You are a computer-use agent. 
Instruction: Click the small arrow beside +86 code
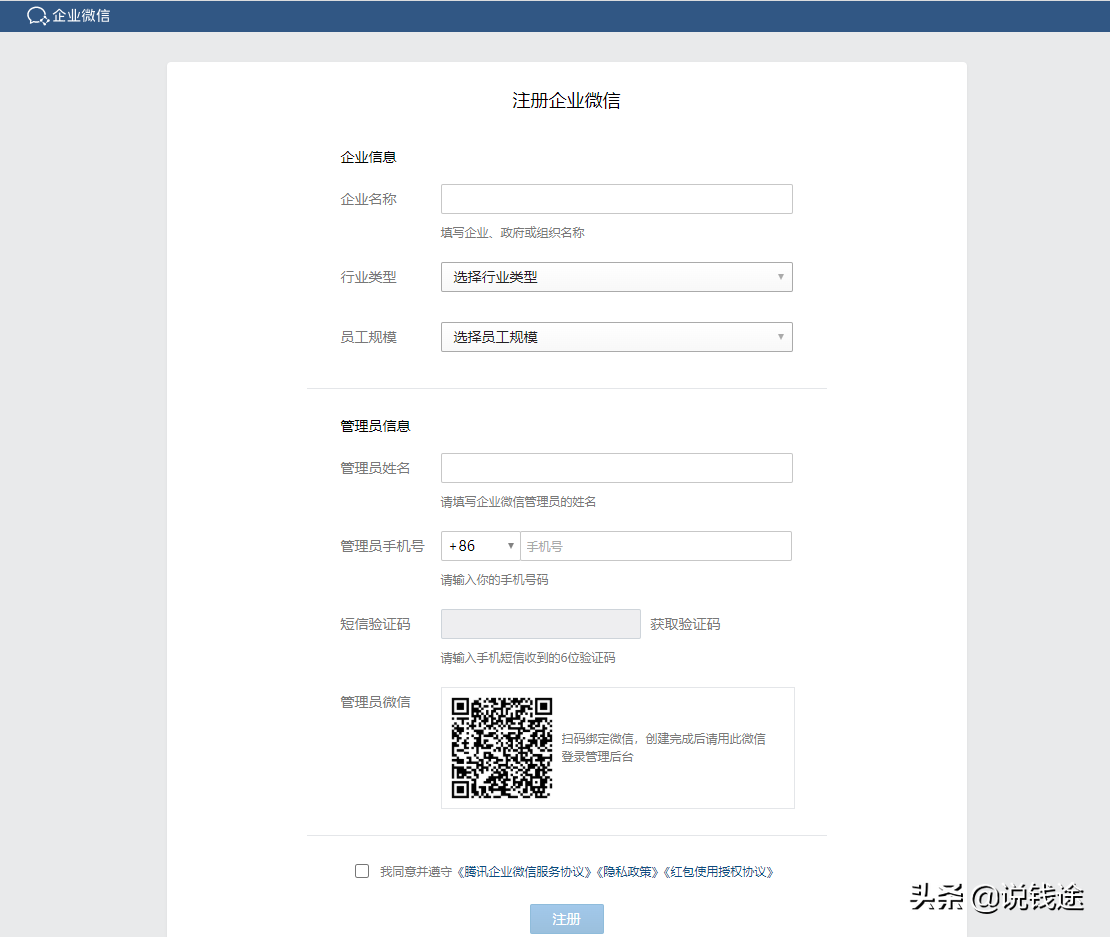511,546
